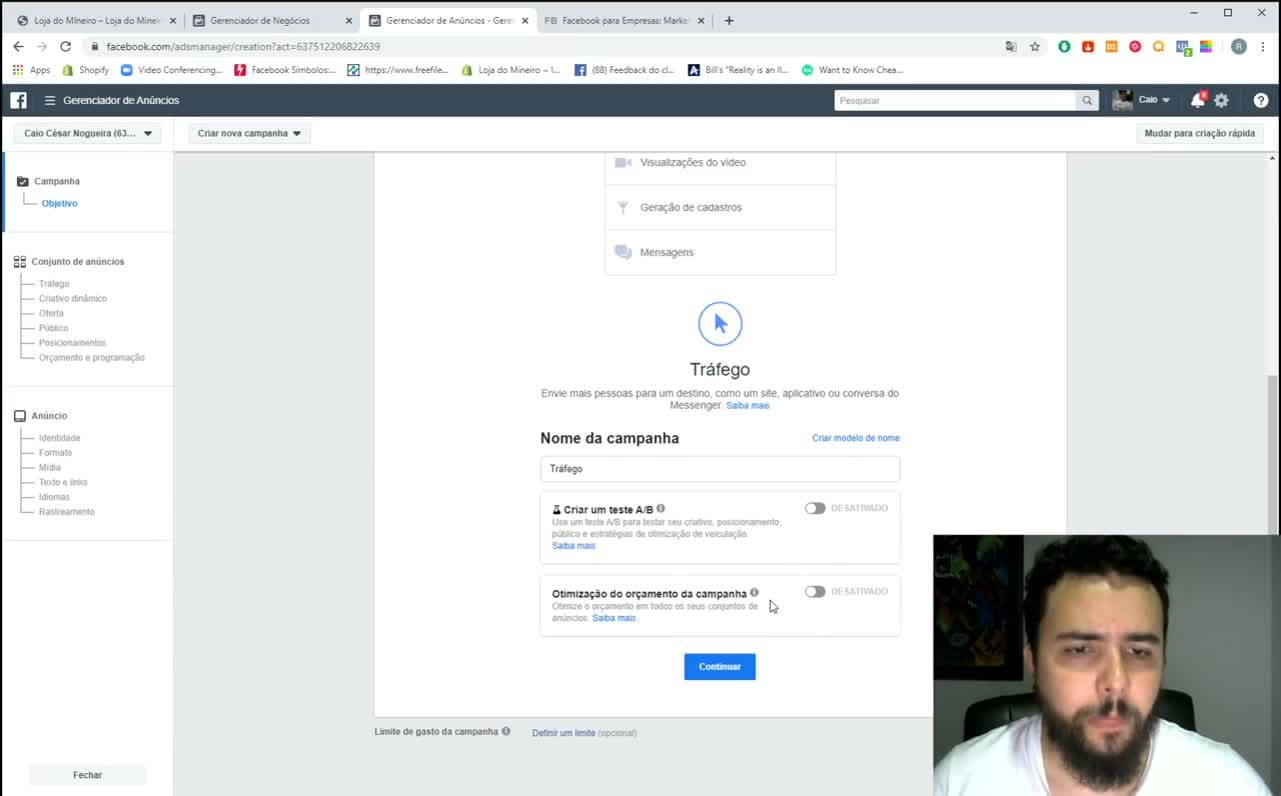
Task: Enable the Criar um teste A/B toggle
Action: click(815, 508)
